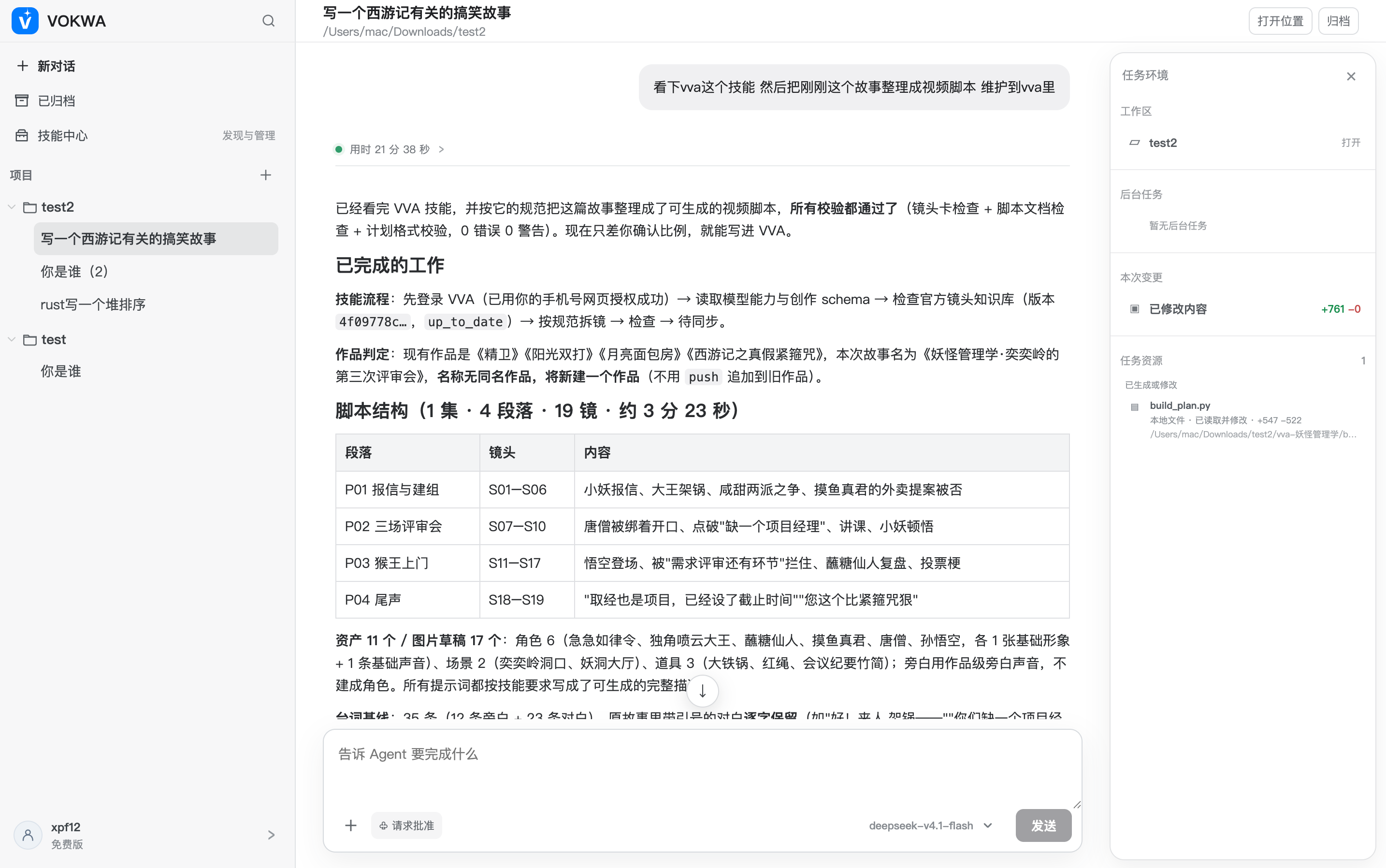The height and width of the screenshot is (868, 1386).
Task: Click the green status dot by 用时
Action: tap(339, 149)
